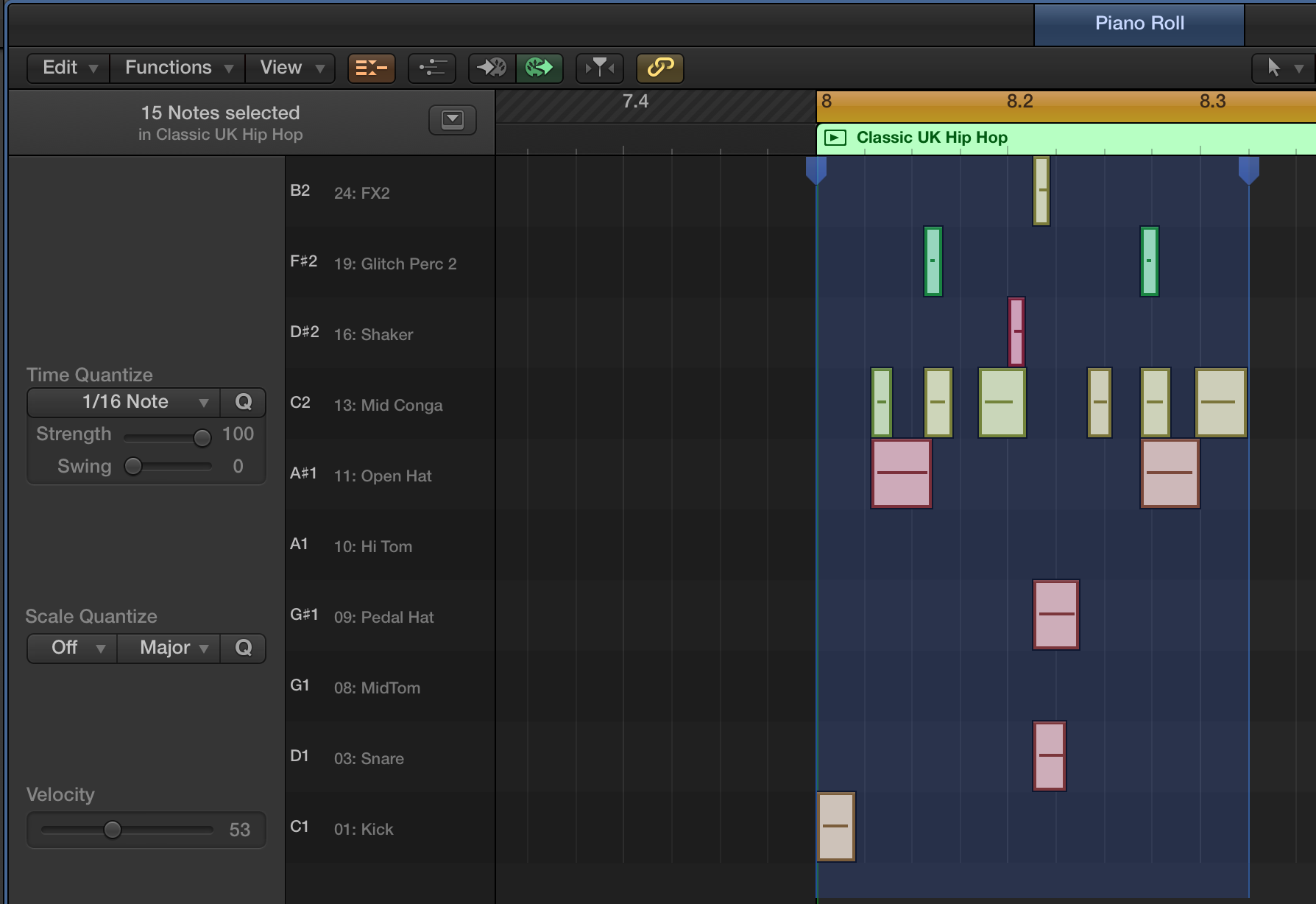Toggle the Collapse Mode button in toolbar
Image resolution: width=1316 pixels, height=904 pixels.
coord(371,68)
